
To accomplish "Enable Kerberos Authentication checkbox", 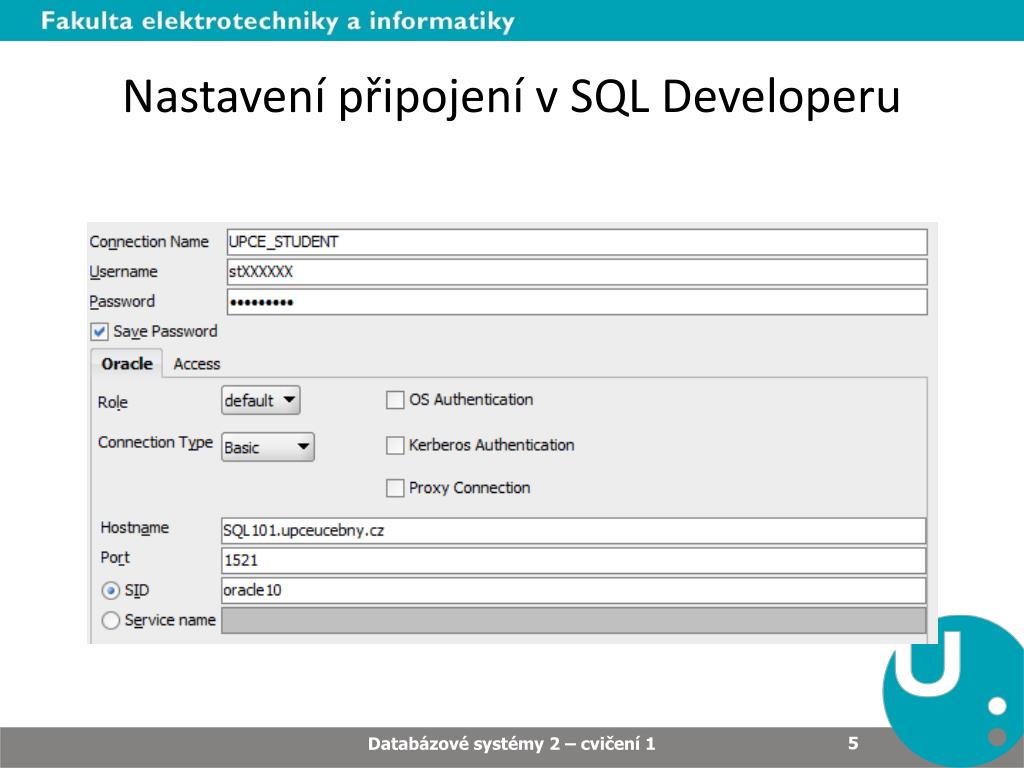I will tap(395, 445).
